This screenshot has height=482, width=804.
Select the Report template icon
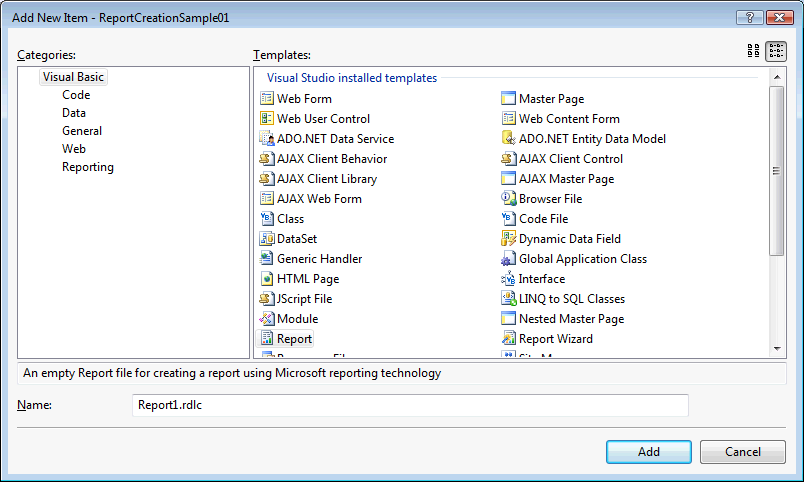tap(267, 339)
